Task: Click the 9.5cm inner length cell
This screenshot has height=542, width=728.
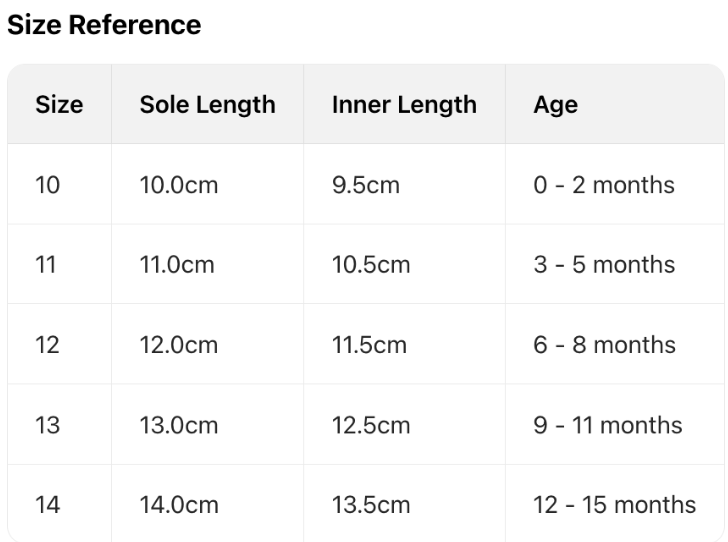Action: click(x=366, y=185)
